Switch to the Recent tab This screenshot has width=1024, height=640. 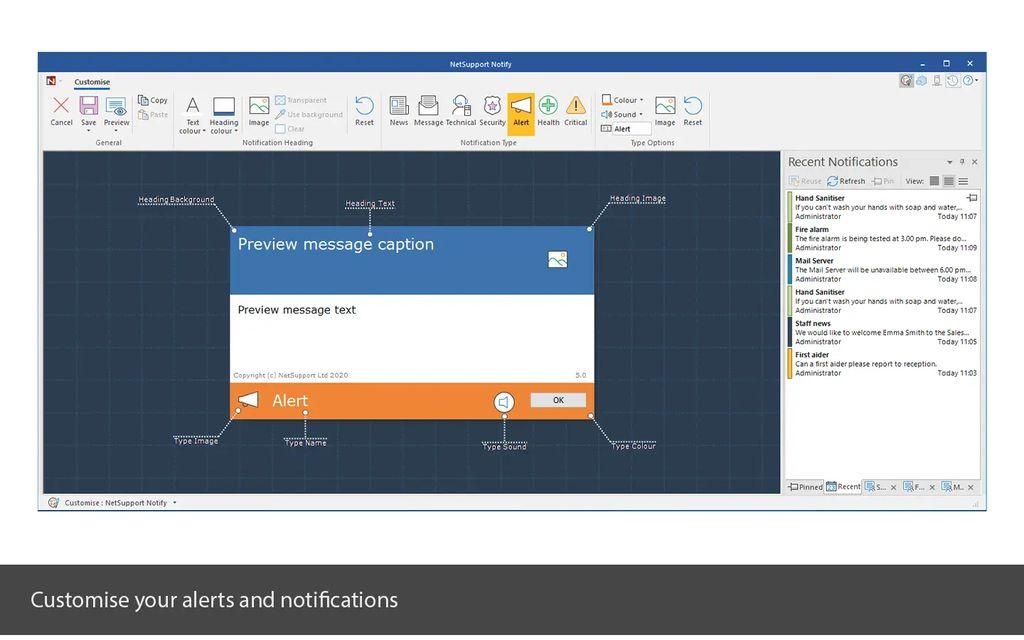[843, 487]
